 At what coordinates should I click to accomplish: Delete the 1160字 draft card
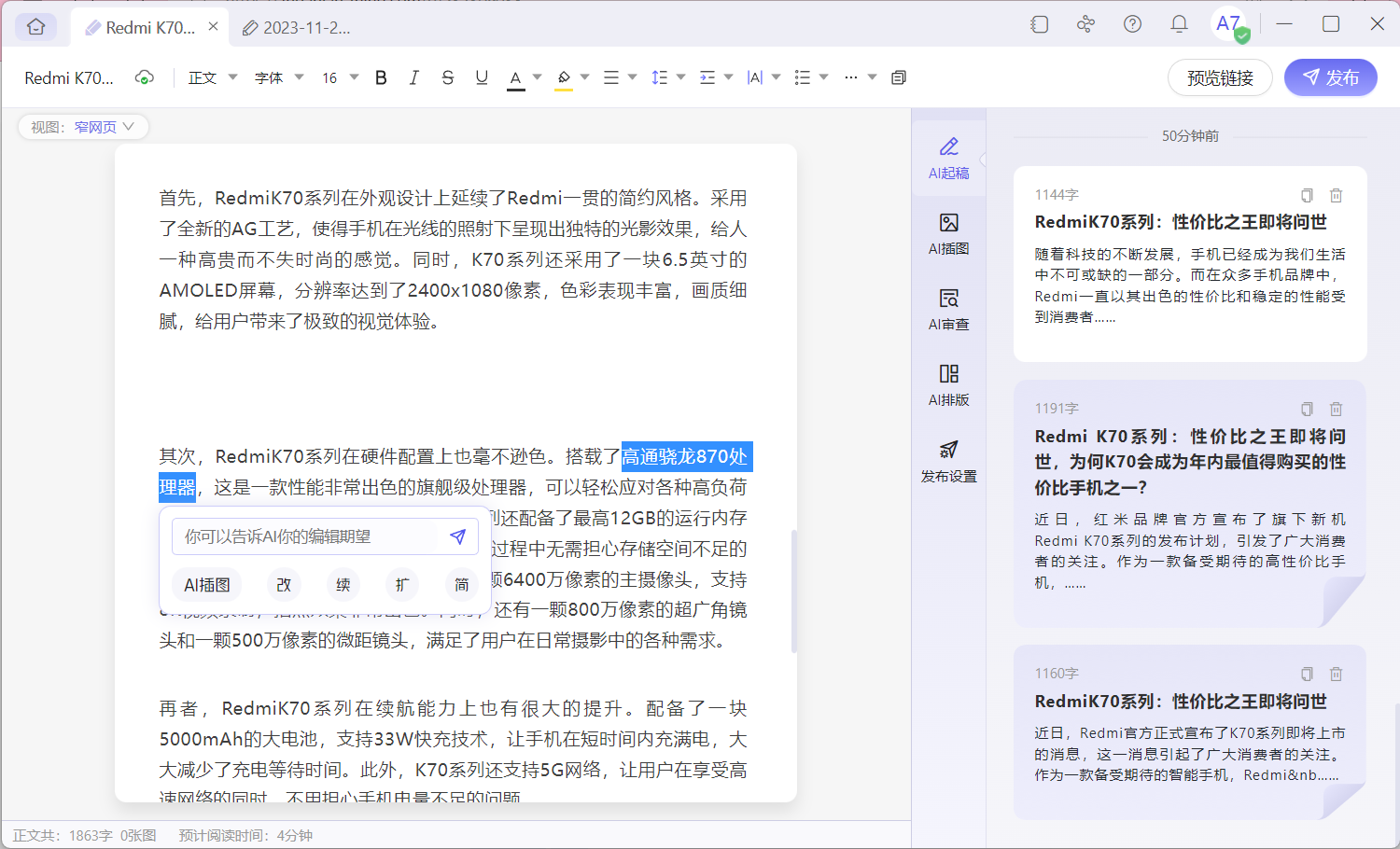tap(1336, 674)
